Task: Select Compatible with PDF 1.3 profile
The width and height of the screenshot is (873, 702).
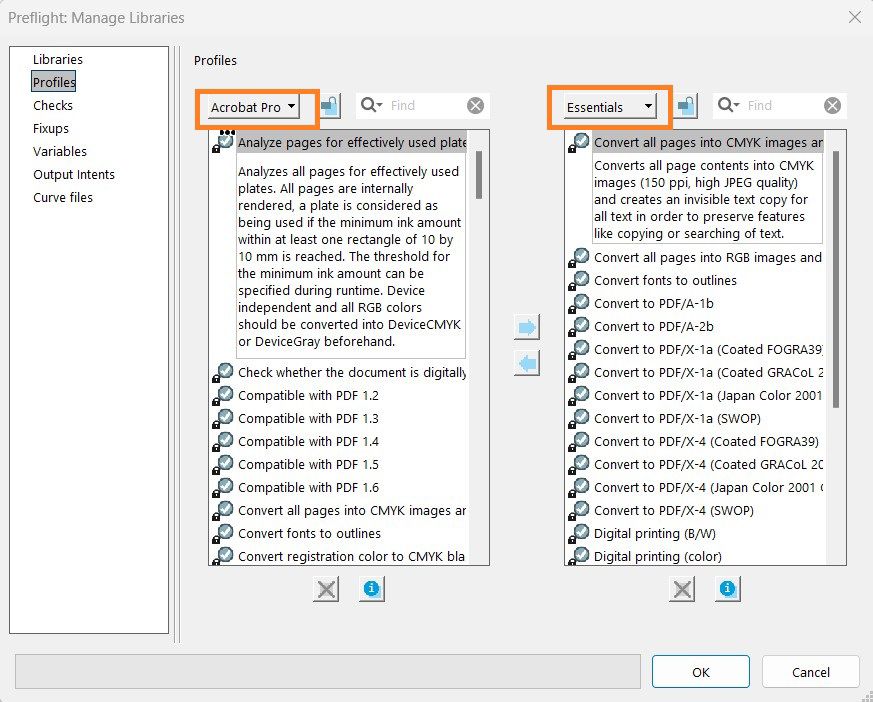Action: (308, 419)
